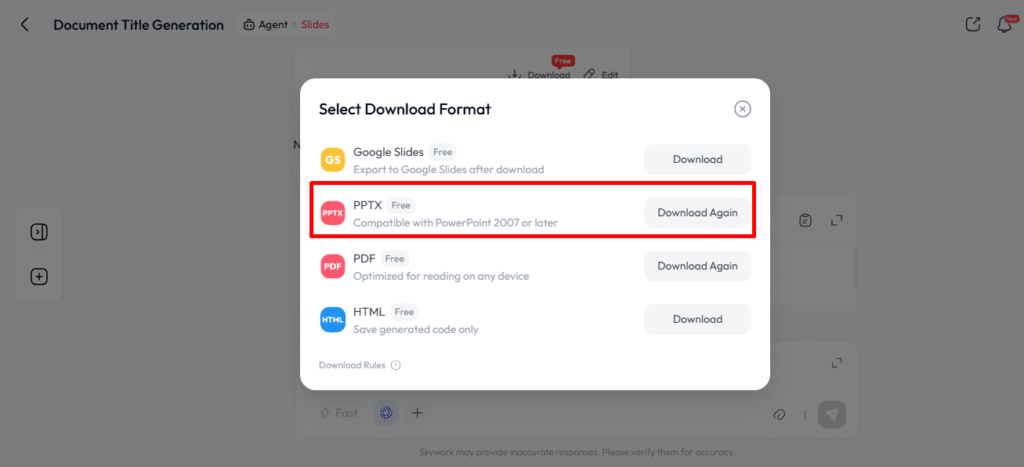Click the back arrow icon
Viewport: 1024px width, 467px height.
(25, 25)
